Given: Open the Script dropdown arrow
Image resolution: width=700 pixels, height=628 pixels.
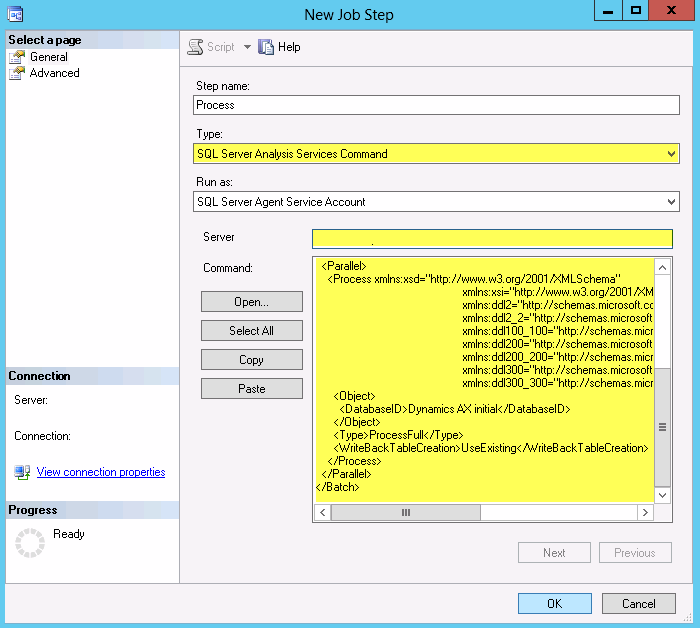Looking at the screenshot, I should [x=247, y=47].
